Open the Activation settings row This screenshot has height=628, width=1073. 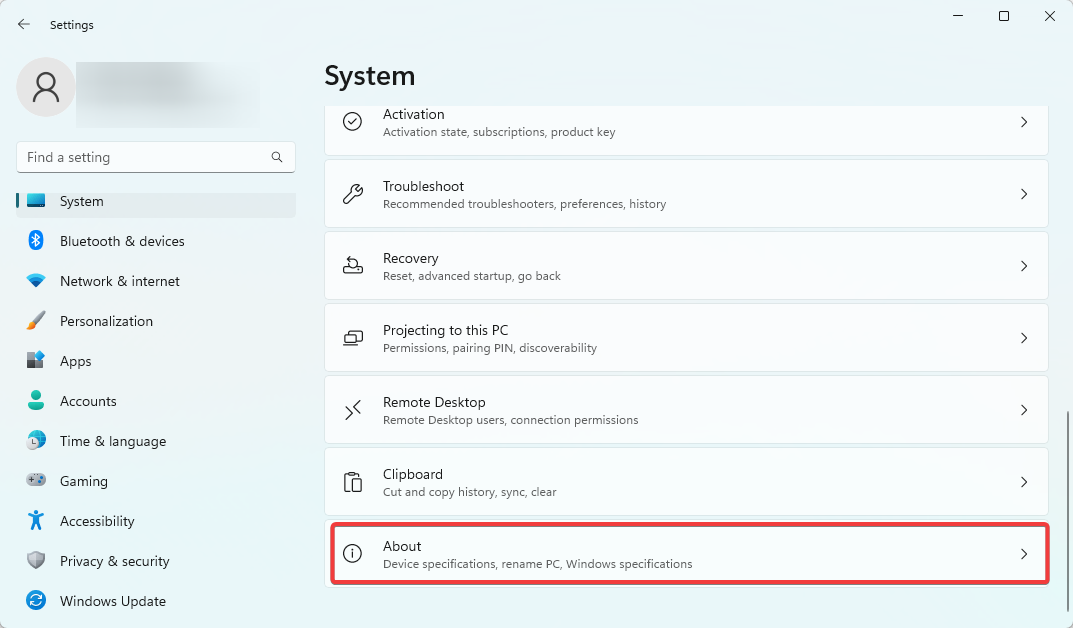coord(686,130)
